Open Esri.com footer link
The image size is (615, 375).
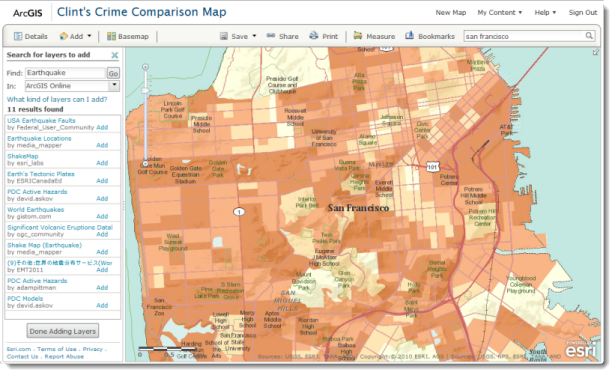[19, 349]
